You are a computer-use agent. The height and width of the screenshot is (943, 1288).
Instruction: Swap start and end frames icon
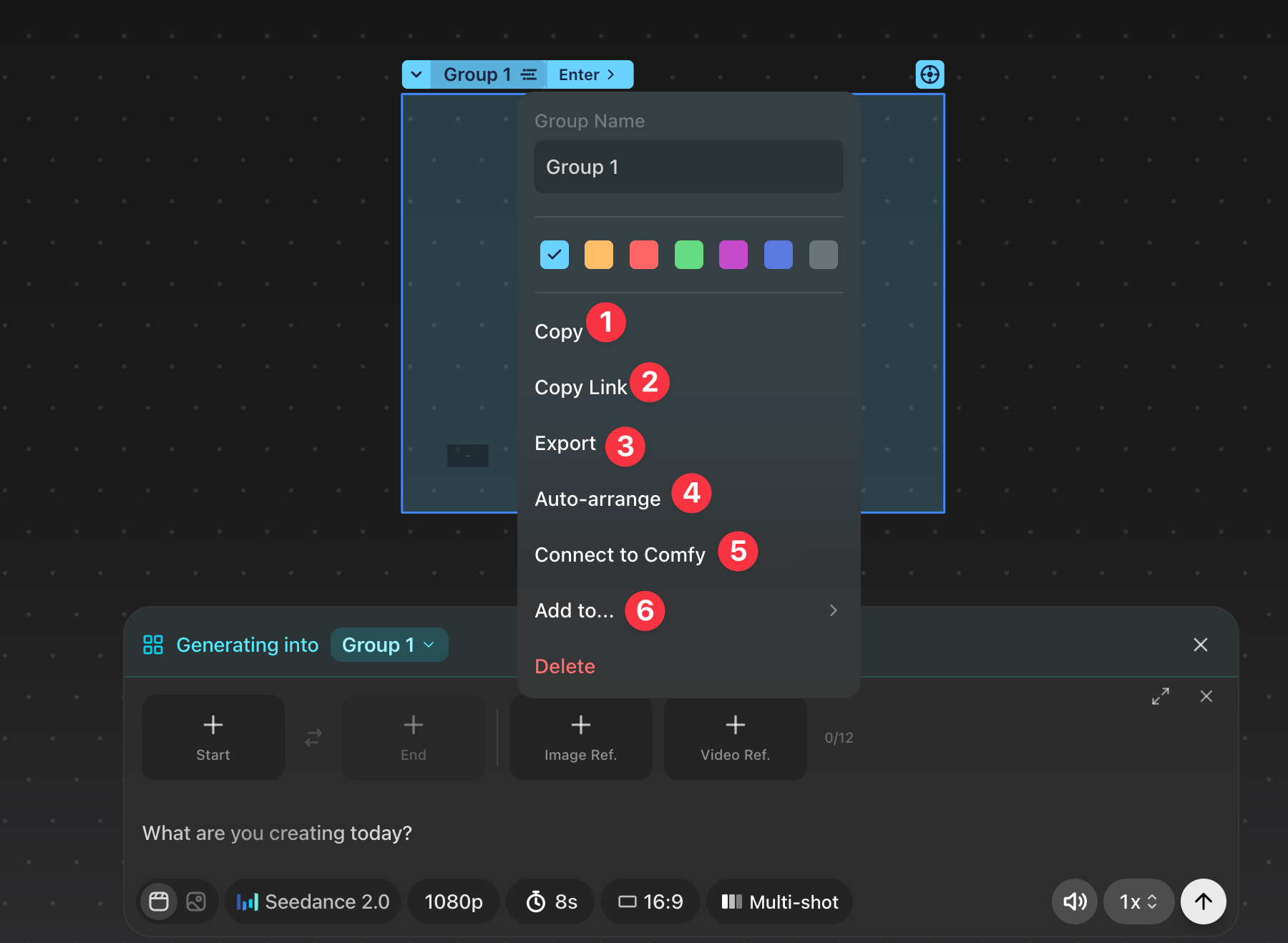[x=313, y=738]
